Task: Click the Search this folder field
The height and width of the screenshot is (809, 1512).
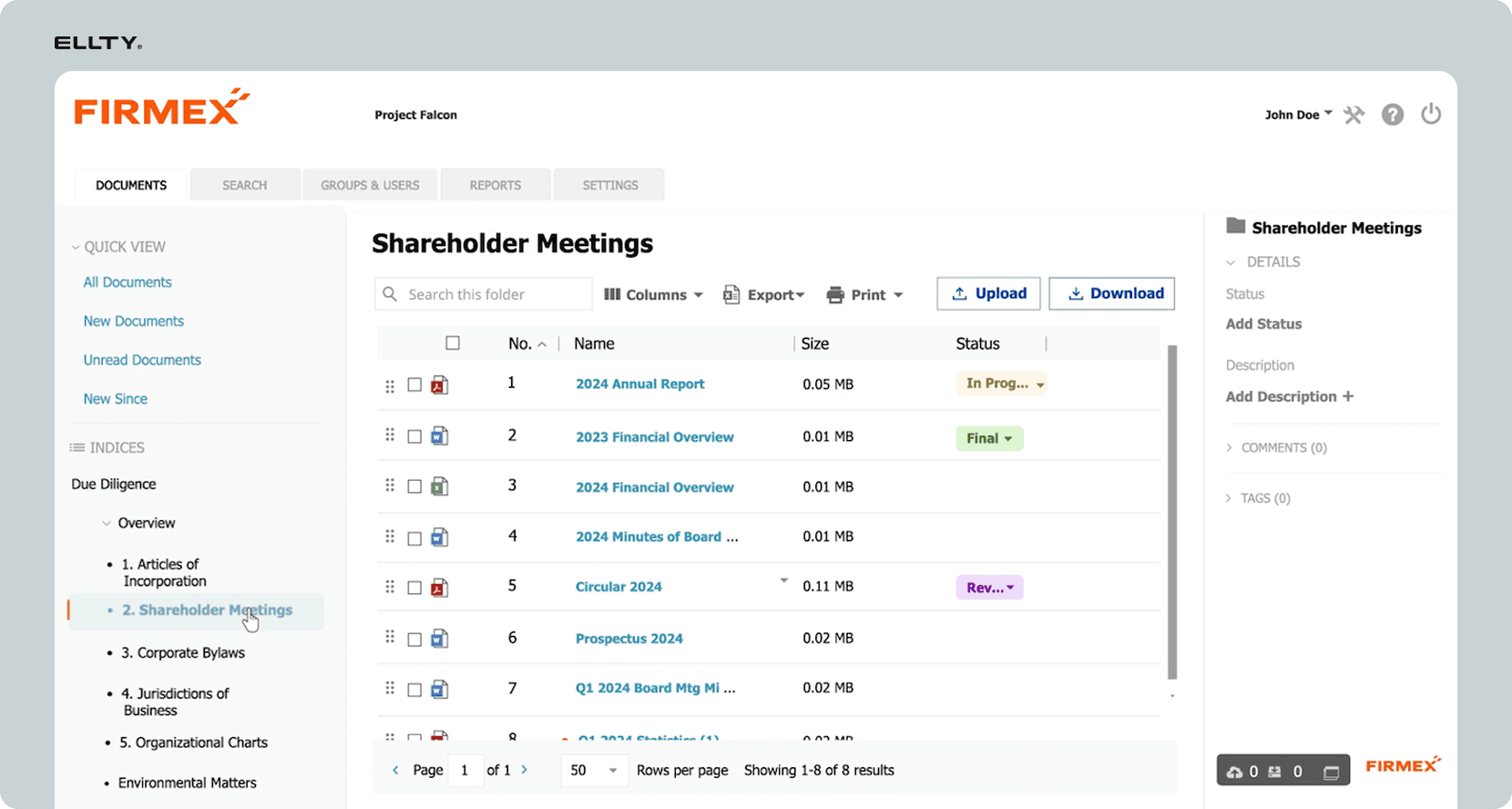Action: [492, 294]
